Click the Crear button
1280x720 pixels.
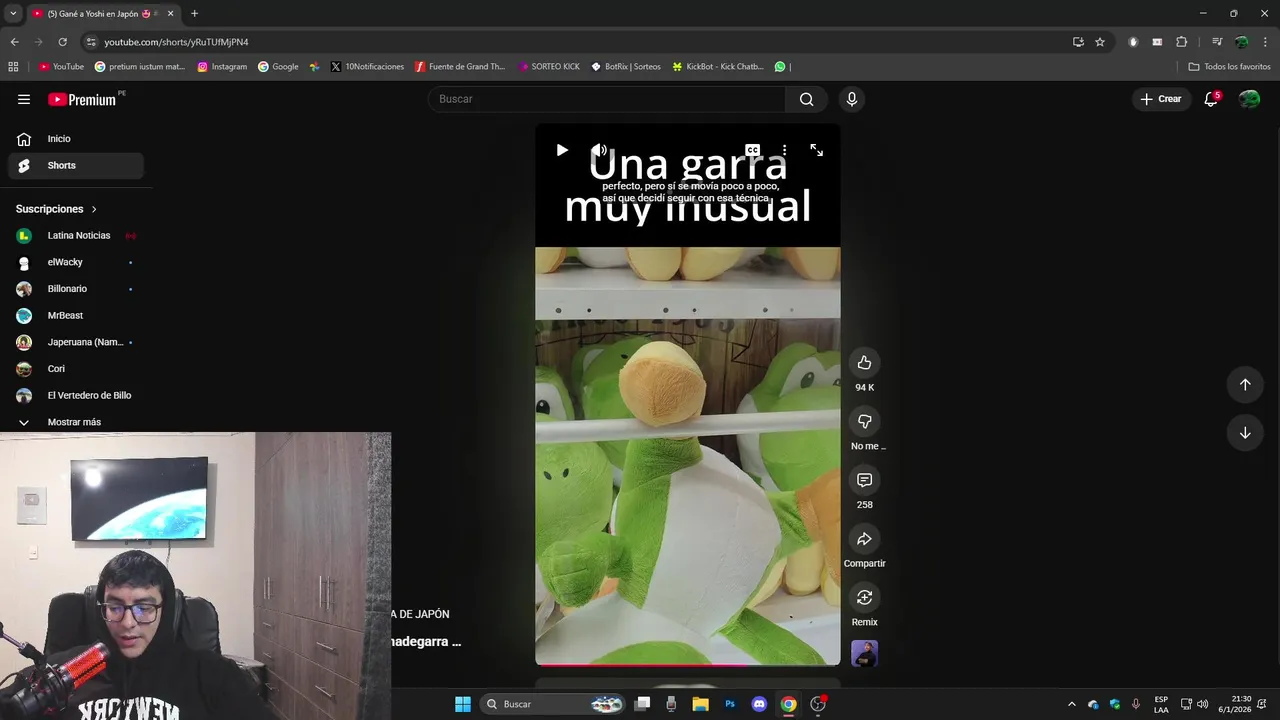[x=1161, y=99]
